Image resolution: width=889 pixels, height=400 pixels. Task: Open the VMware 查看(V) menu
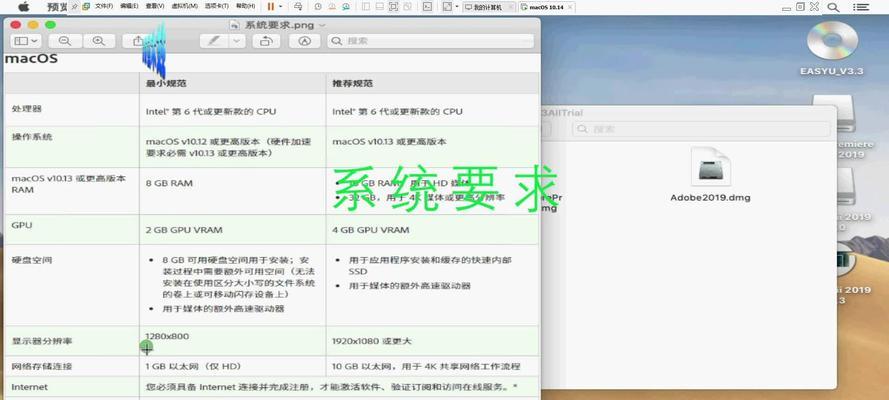[x=155, y=6]
